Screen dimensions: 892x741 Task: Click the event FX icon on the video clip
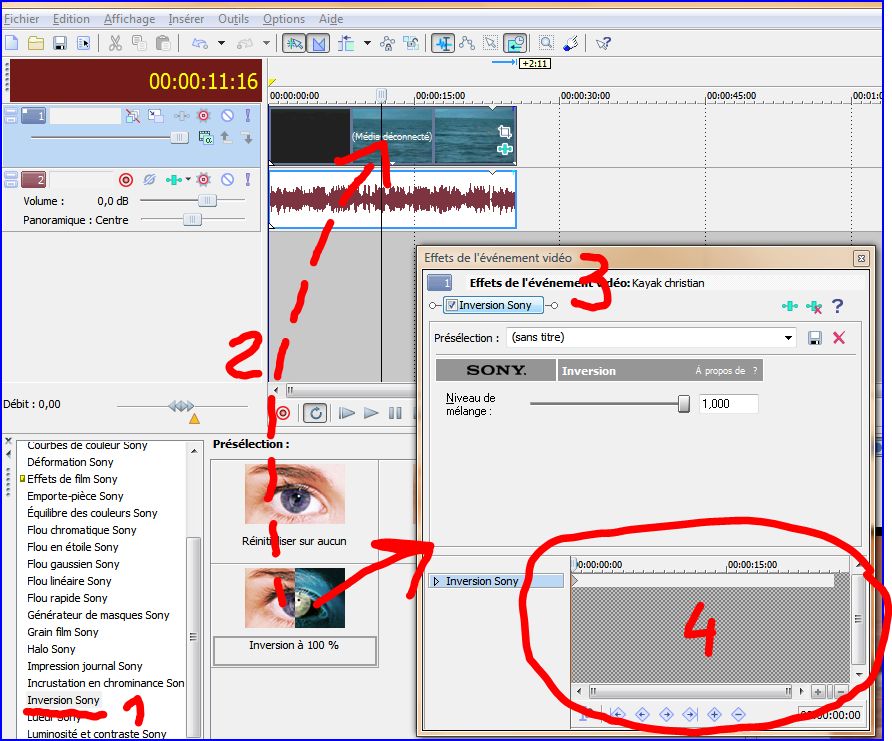pos(505,149)
